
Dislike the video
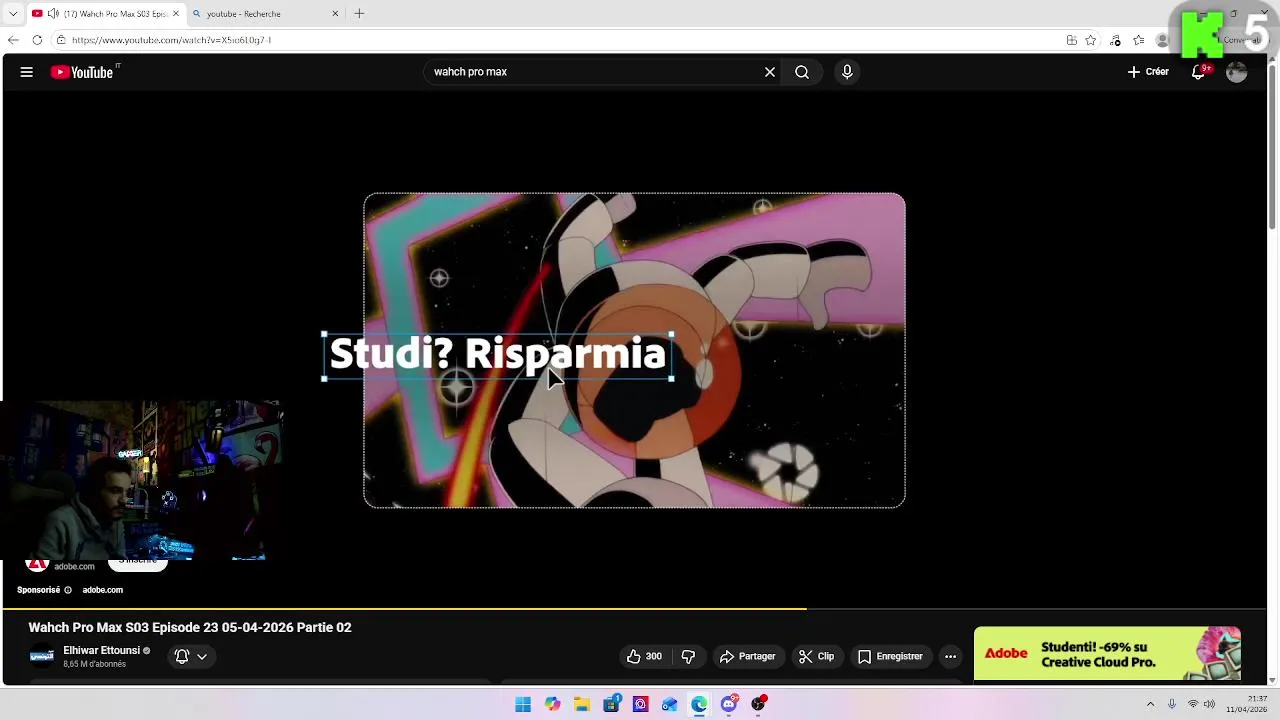pyautogui.click(x=688, y=657)
